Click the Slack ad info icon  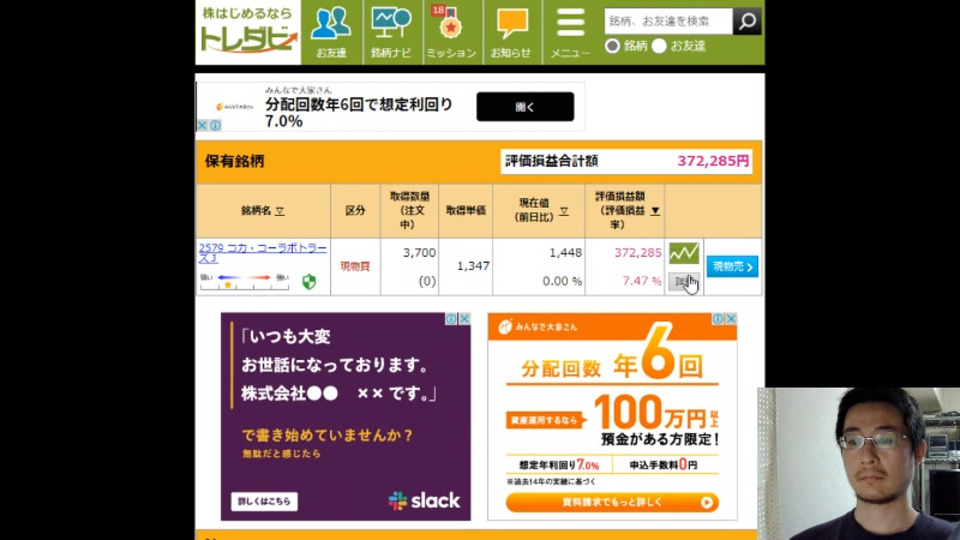(451, 319)
